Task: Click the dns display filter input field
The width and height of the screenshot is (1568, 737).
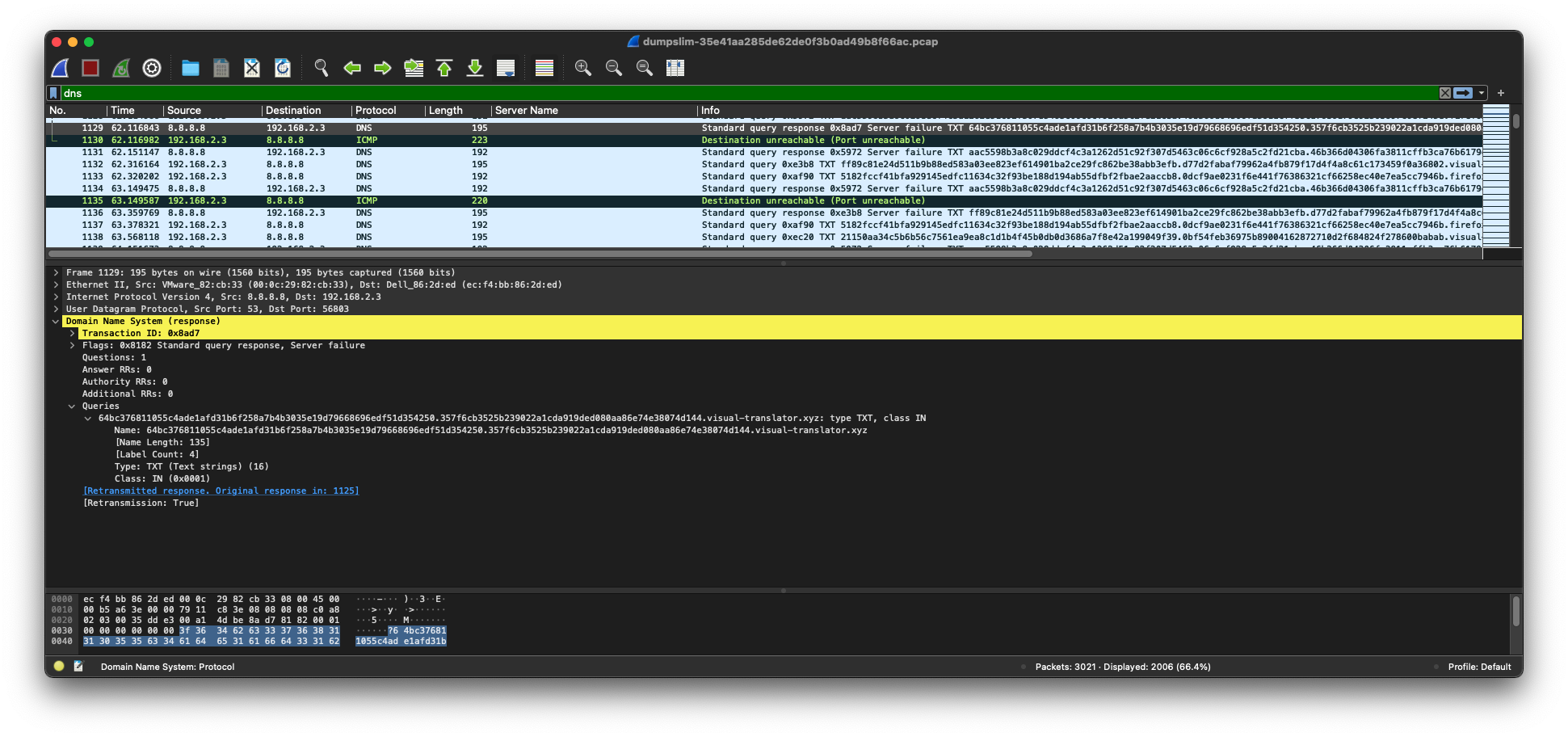Action: click(727, 93)
